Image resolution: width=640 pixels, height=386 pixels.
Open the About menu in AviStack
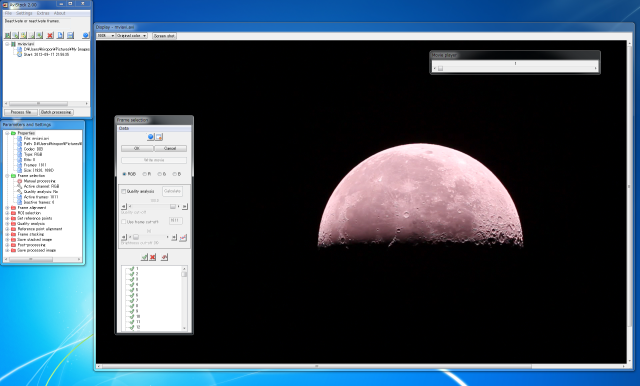60,13
